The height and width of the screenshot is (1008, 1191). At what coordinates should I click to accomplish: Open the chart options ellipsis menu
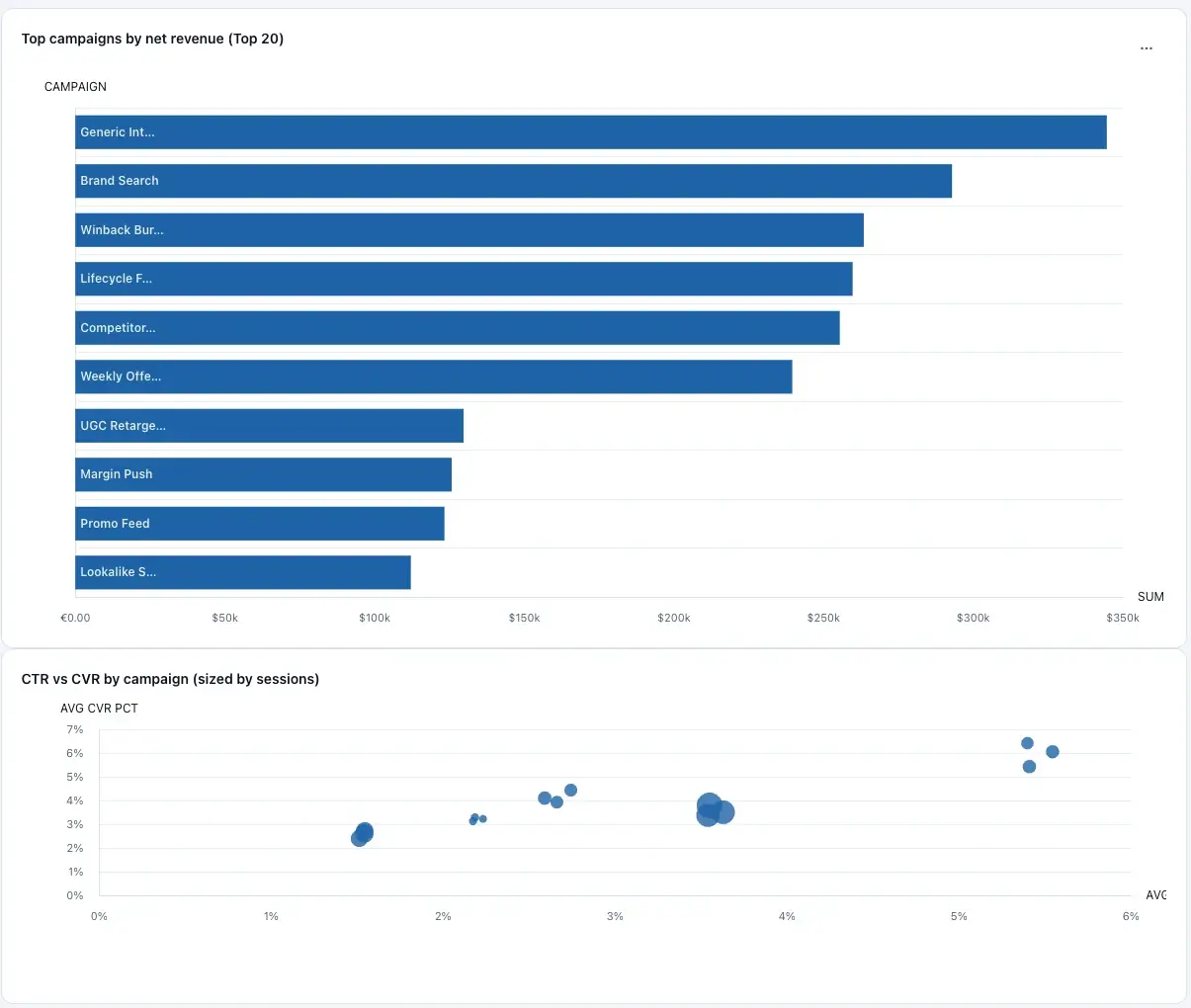point(1147,47)
